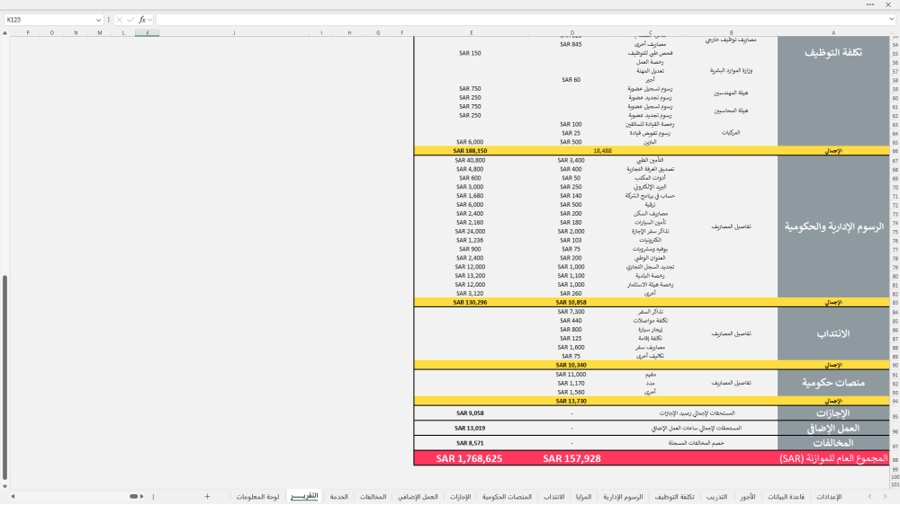Click the SAR 11,000 cell
900x505 pixels.
coord(571,374)
